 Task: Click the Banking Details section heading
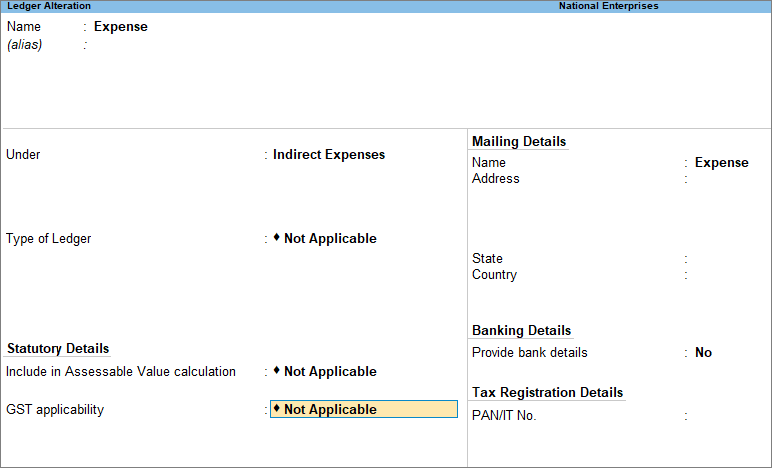pos(521,331)
